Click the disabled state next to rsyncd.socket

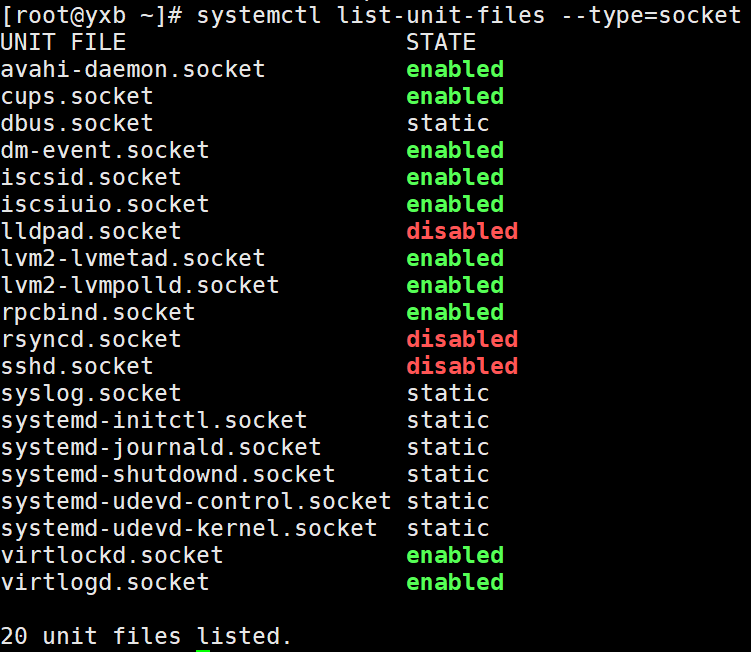tap(462, 339)
